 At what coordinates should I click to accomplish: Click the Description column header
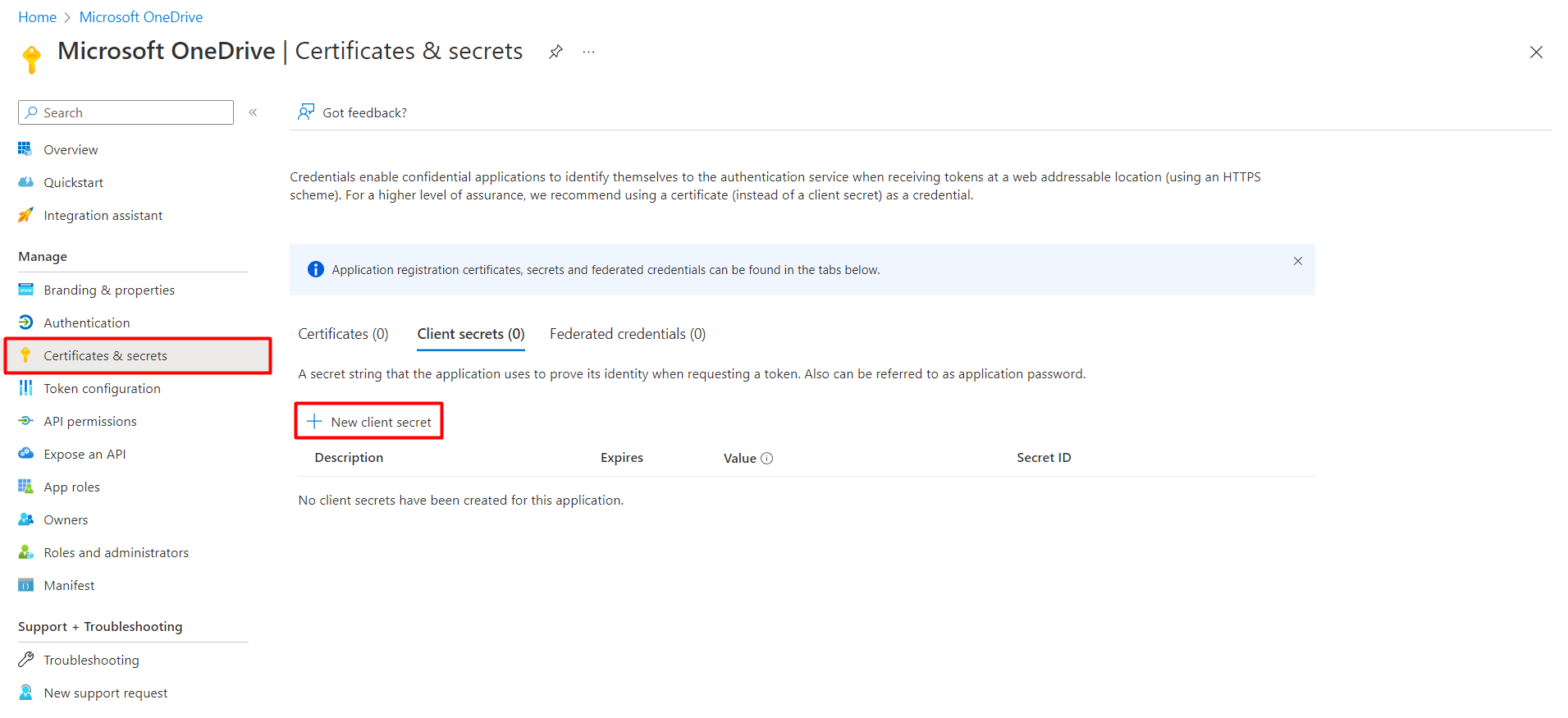pyautogui.click(x=349, y=458)
